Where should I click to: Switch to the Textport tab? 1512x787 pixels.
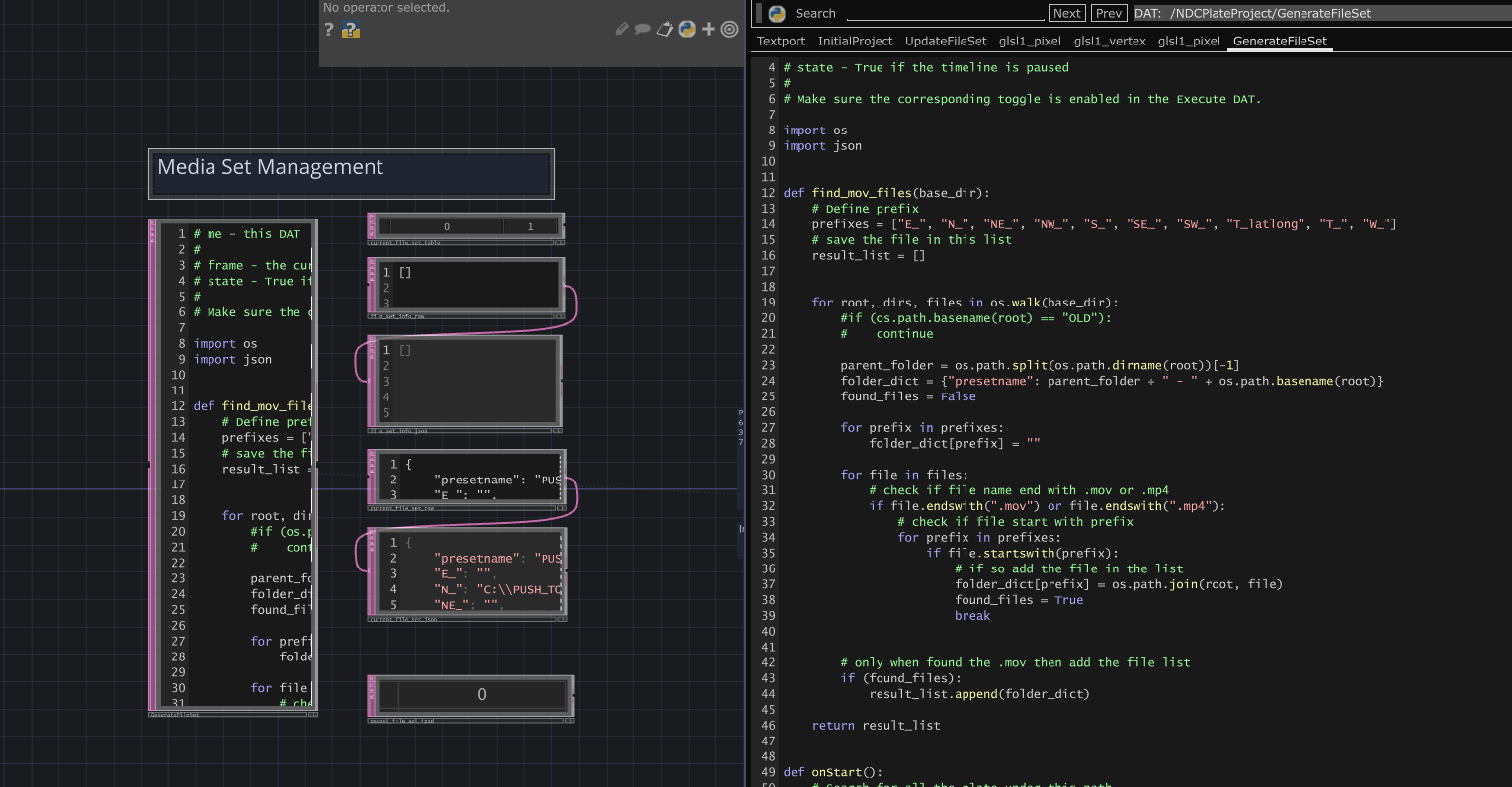[x=781, y=41]
